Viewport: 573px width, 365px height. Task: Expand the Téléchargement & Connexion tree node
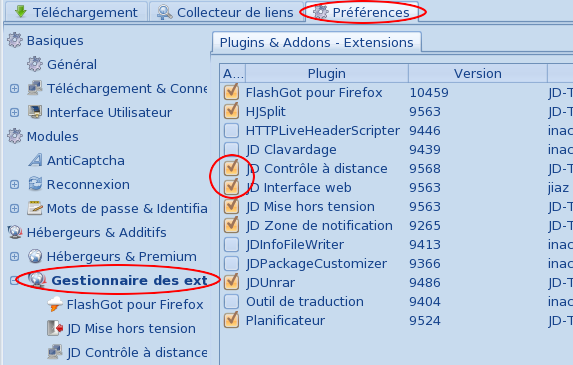pyautogui.click(x=14, y=88)
